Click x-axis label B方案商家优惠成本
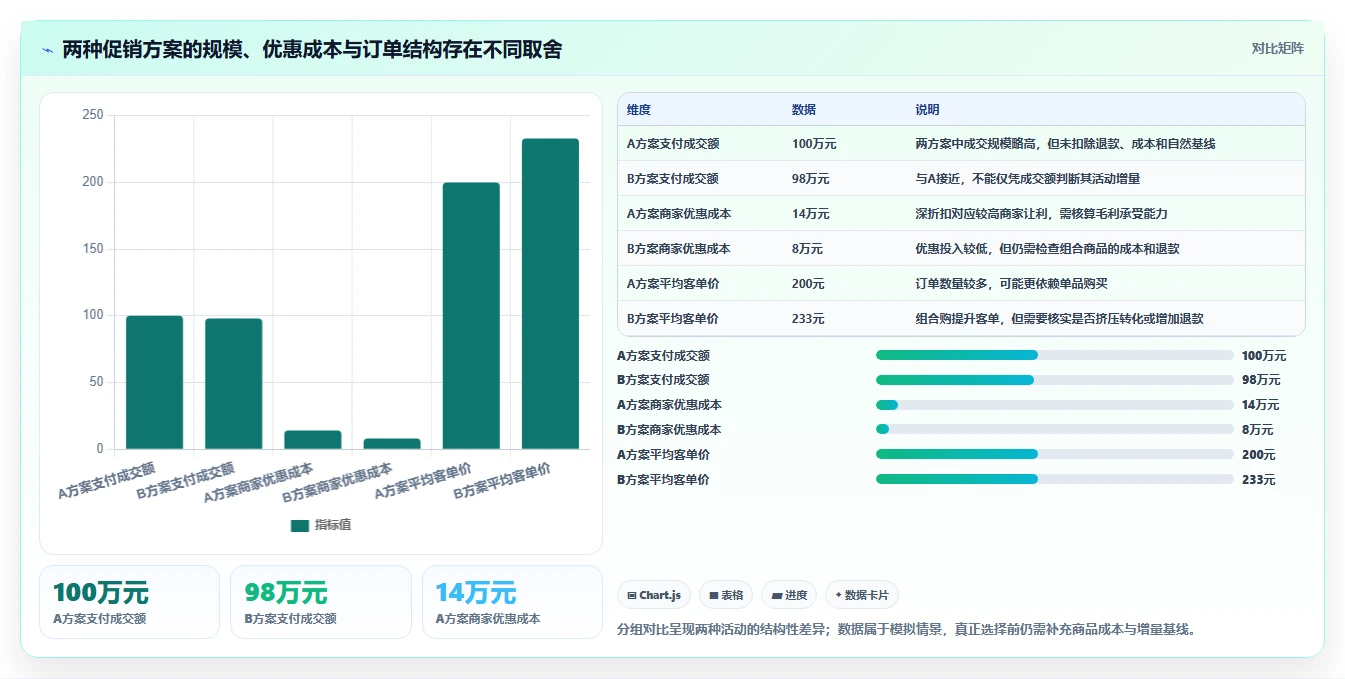 coord(338,482)
